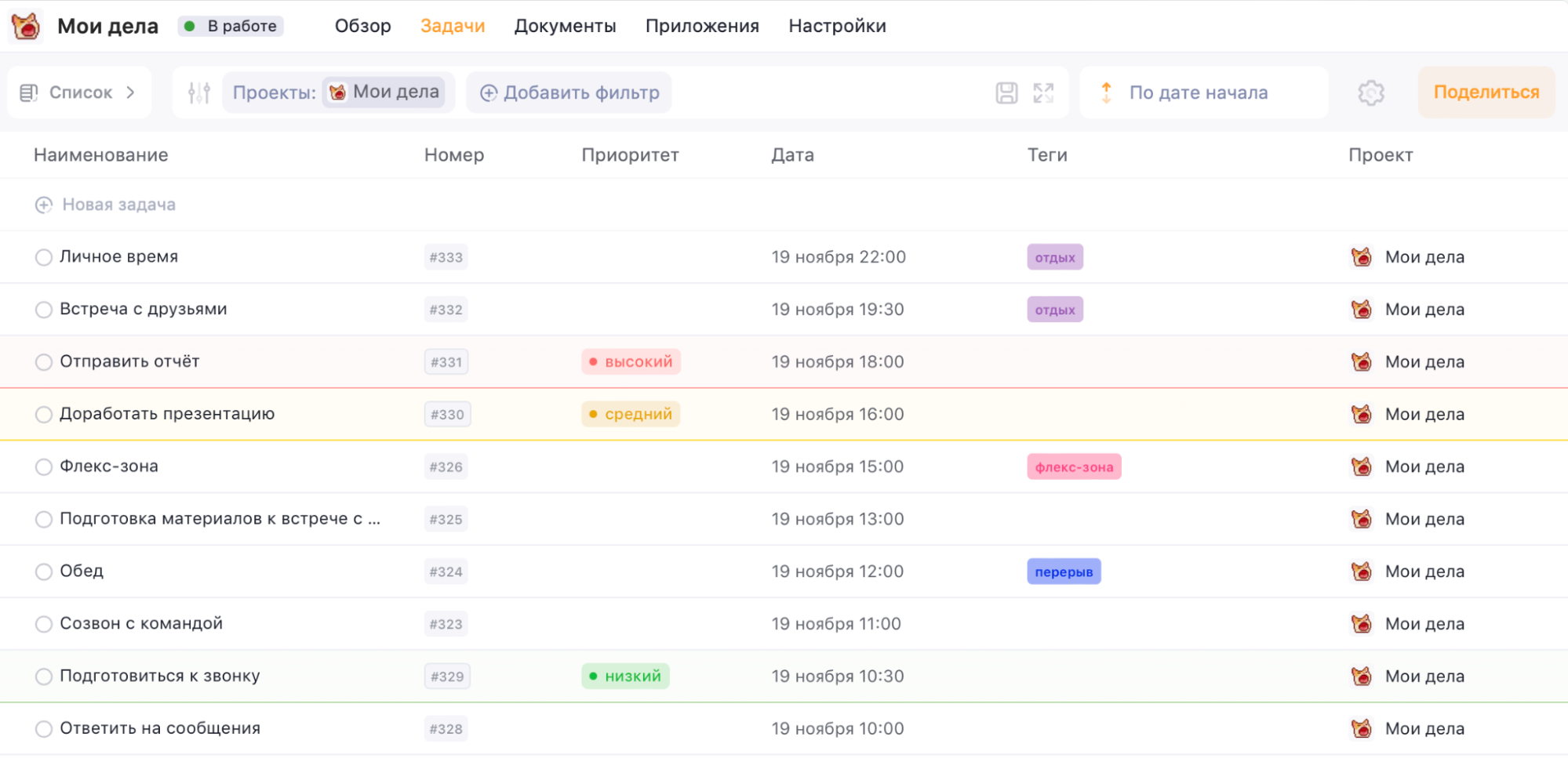Click the filter sliders icon
Viewport: 1568px width, 769px height.
[x=199, y=92]
